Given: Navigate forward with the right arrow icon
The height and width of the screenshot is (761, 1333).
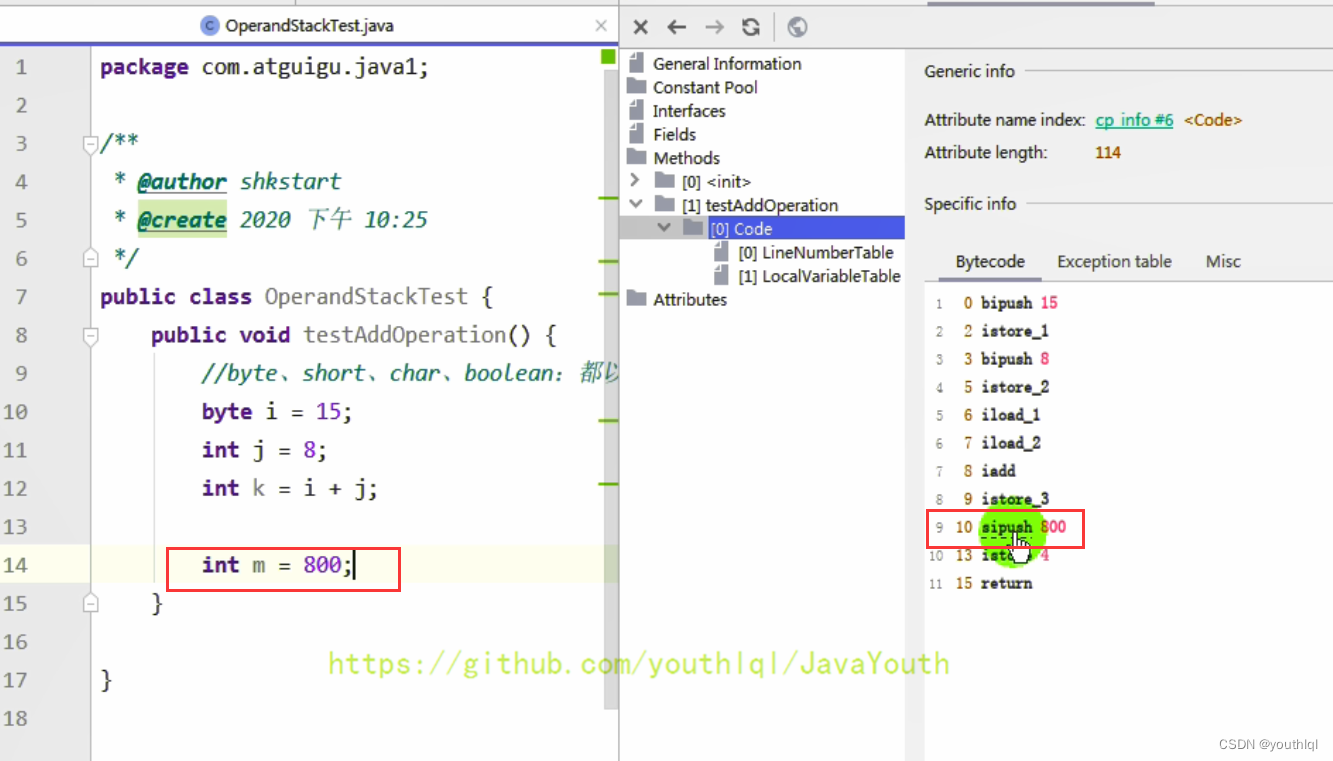Looking at the screenshot, I should [714, 27].
